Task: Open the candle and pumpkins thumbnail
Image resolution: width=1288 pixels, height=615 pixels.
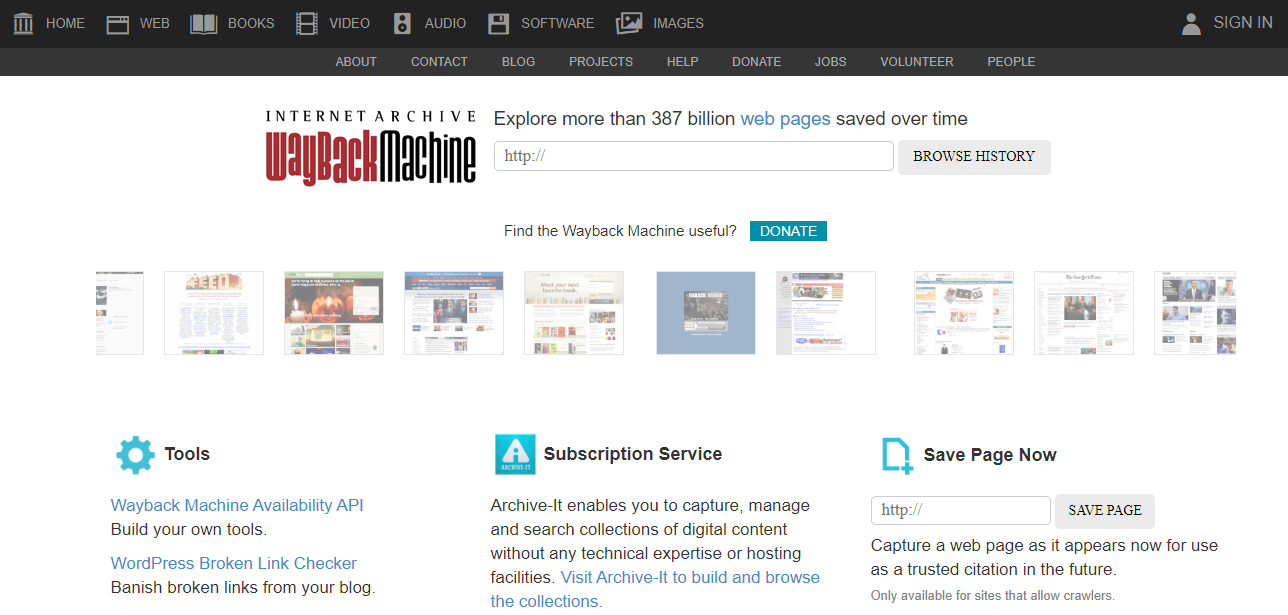Action: click(334, 313)
